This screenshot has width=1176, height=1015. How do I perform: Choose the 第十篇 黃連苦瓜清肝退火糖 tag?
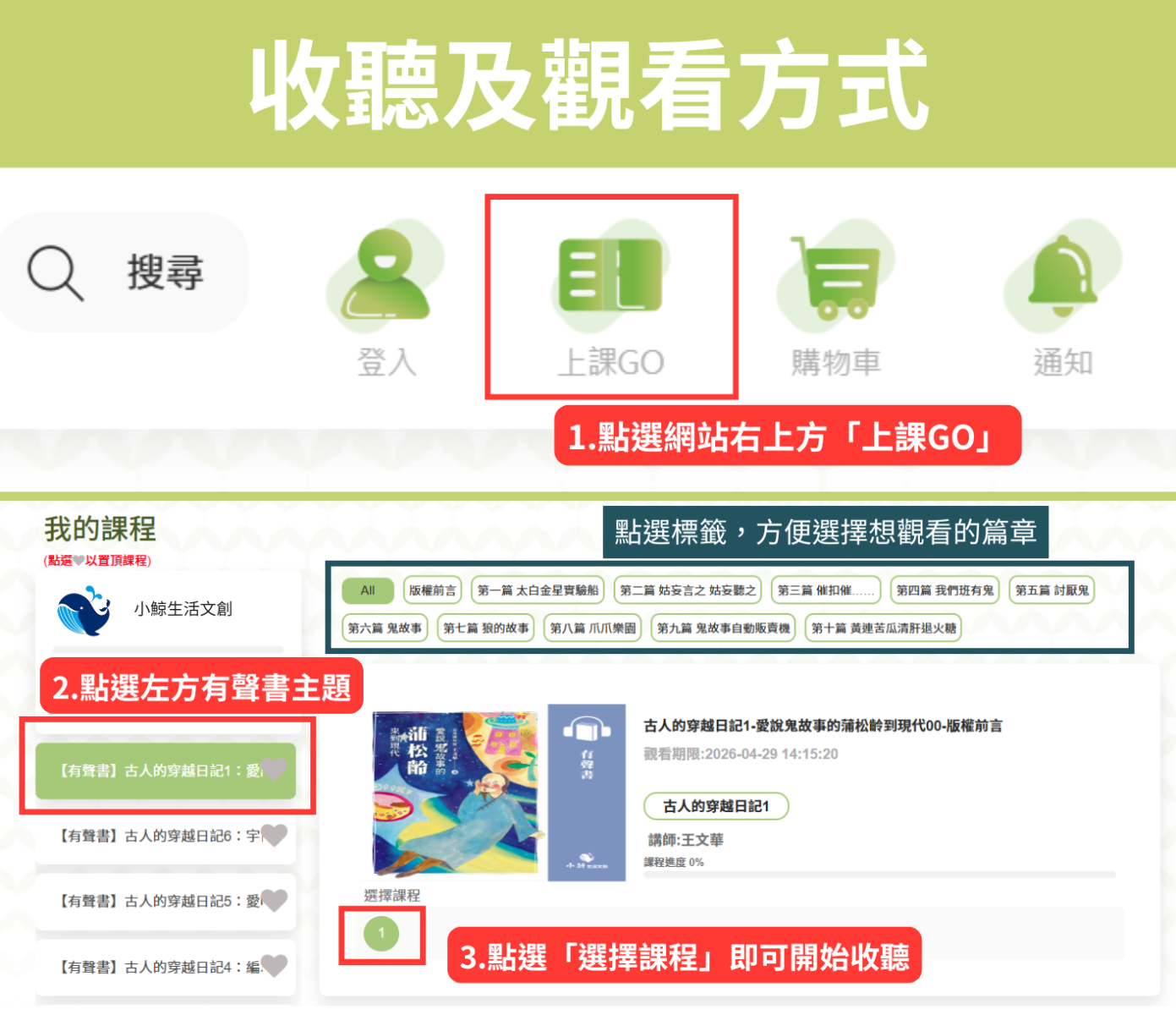[883, 628]
